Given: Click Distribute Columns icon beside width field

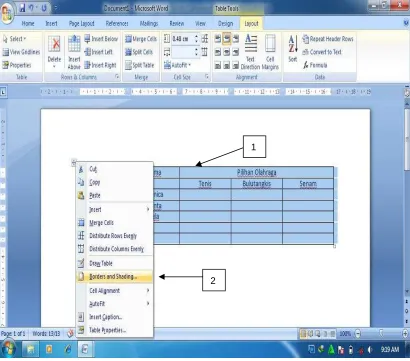Looking at the screenshot, I should tap(205, 52).
